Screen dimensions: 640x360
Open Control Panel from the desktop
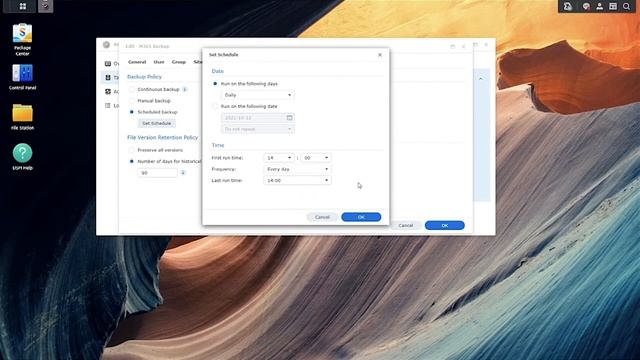[x=22, y=77]
